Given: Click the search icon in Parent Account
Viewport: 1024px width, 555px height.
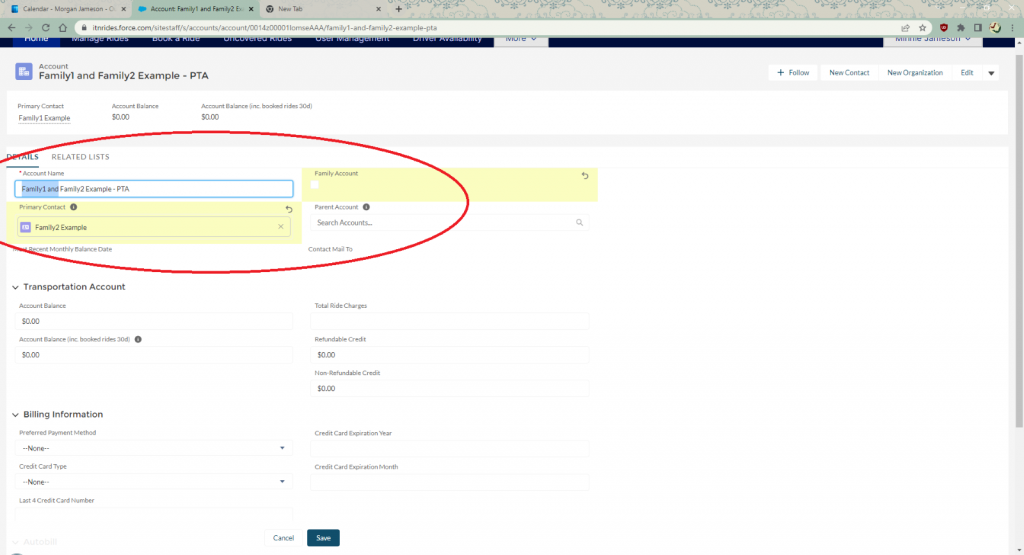Looking at the screenshot, I should pos(579,223).
